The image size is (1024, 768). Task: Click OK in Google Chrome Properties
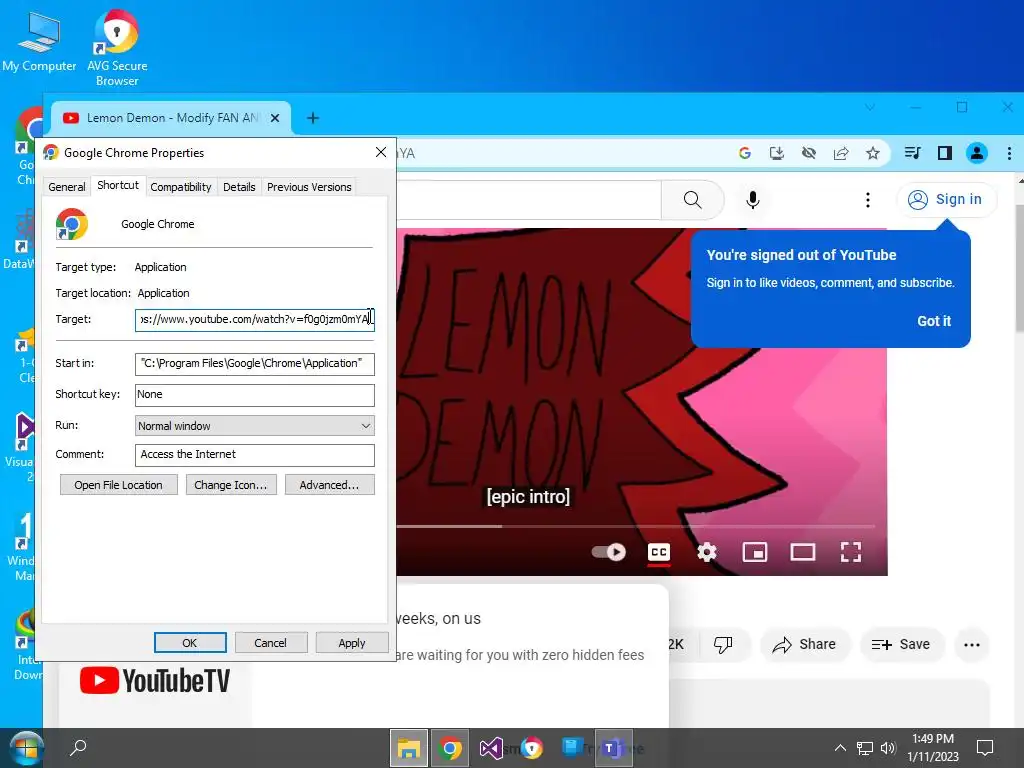(x=190, y=643)
